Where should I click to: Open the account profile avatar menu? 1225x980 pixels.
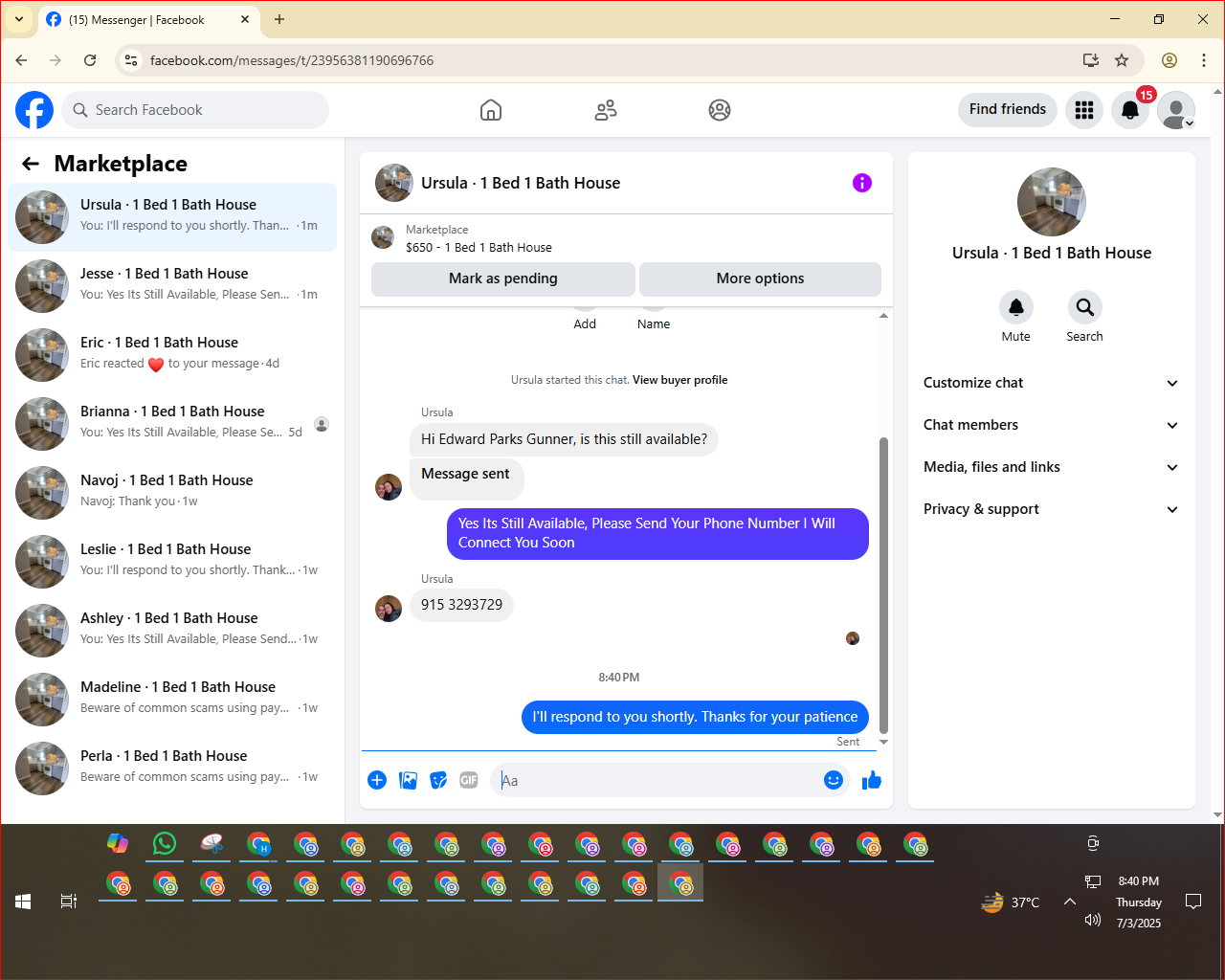coord(1176,110)
